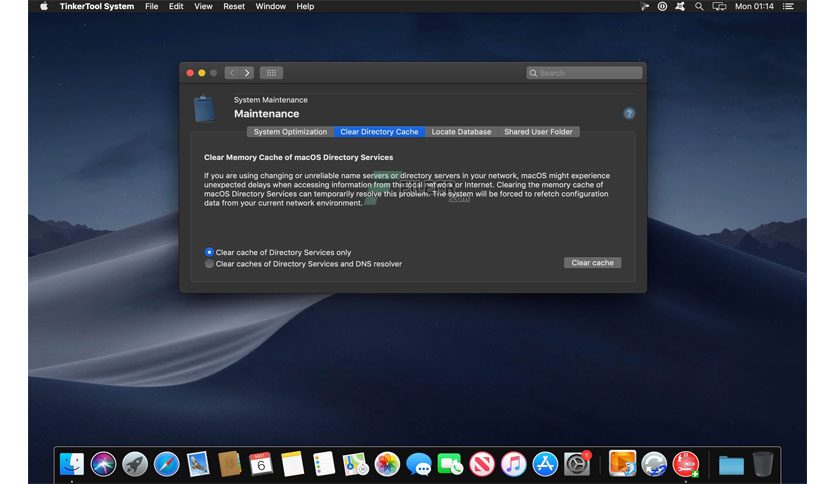Switch to System Optimization tab
This screenshot has width=836, height=484.
pyautogui.click(x=290, y=132)
